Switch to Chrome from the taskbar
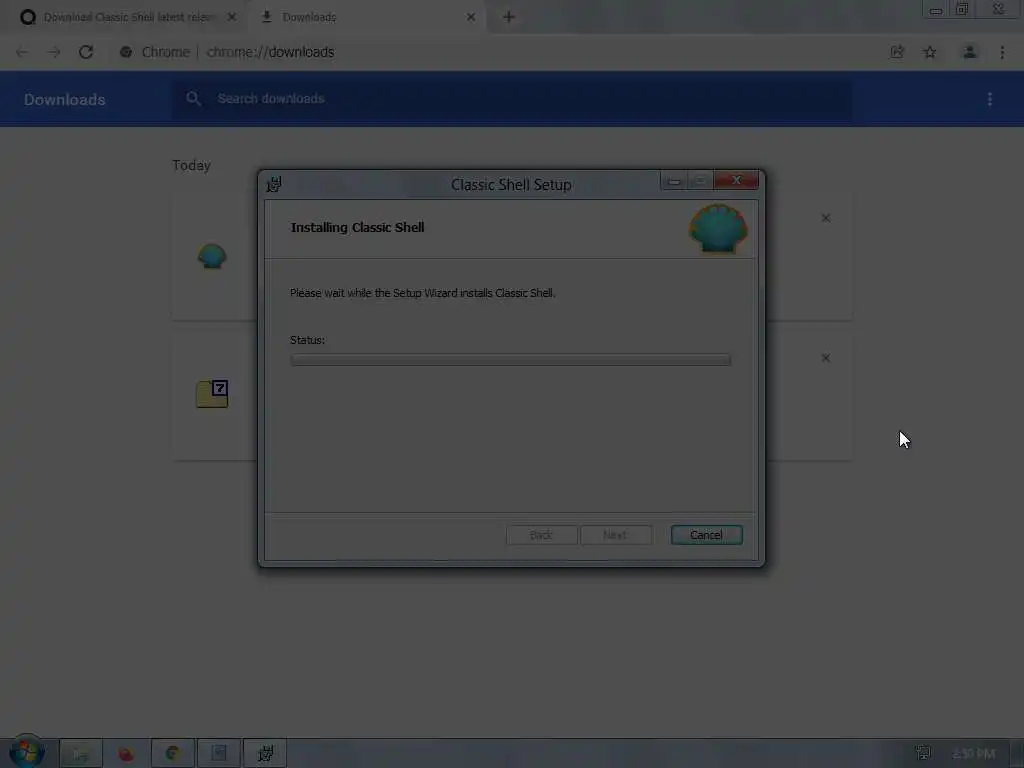 pos(172,754)
